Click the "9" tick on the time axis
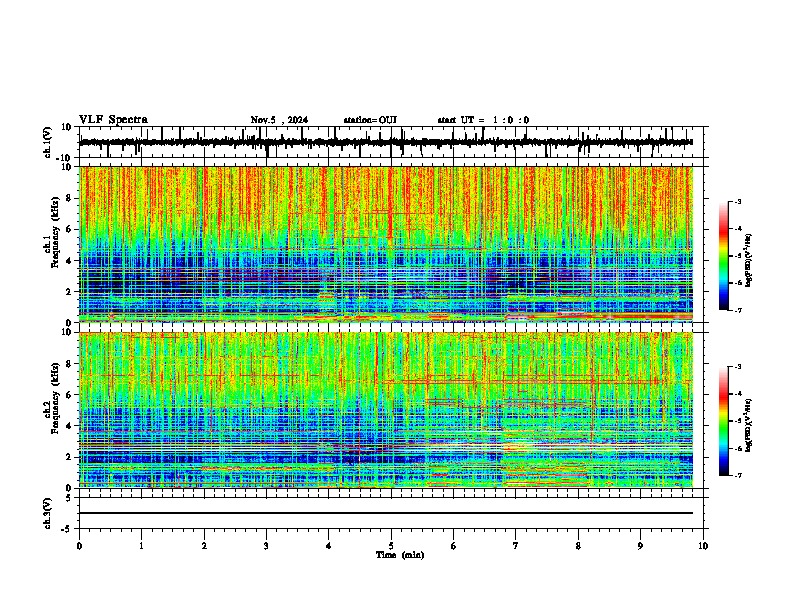The width and height of the screenshot is (792, 612). tap(640, 546)
